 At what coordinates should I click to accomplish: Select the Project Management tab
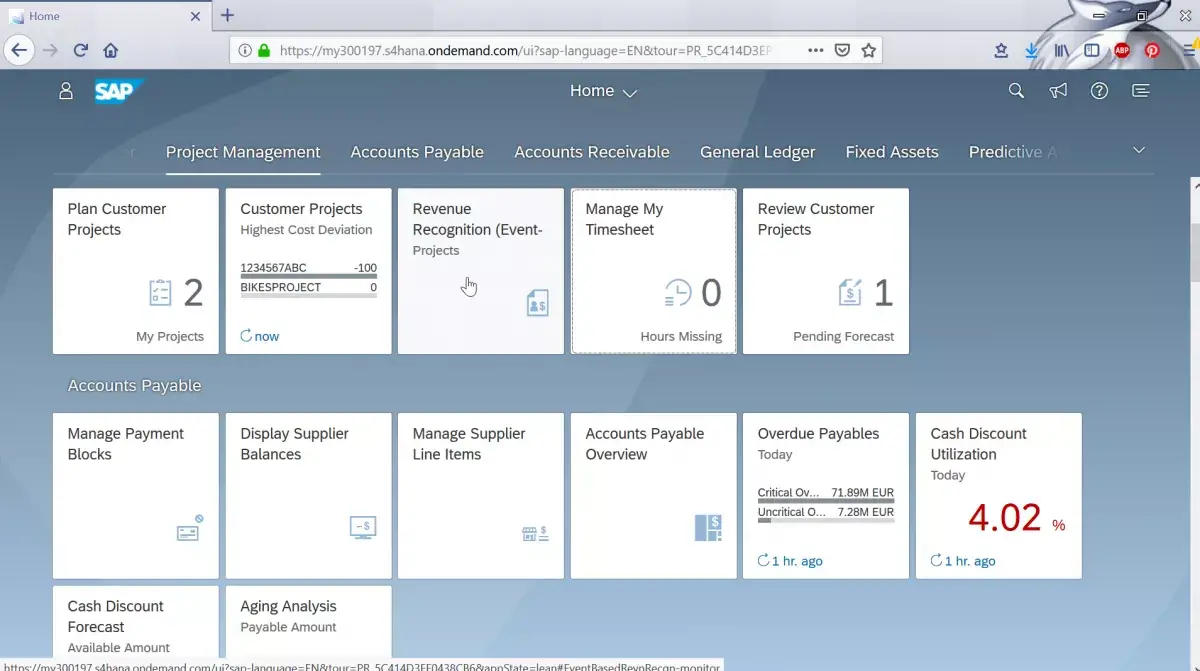(x=243, y=152)
